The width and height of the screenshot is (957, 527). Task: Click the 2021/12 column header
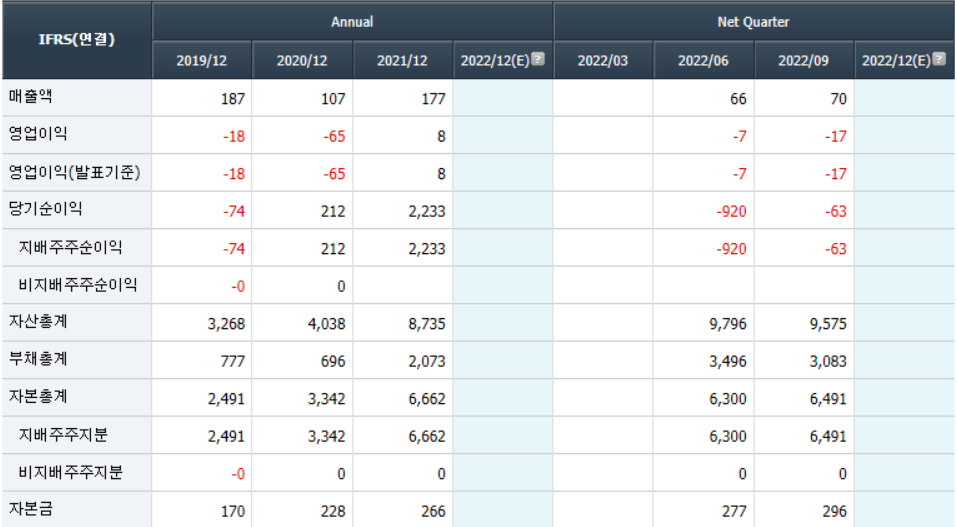click(402, 60)
